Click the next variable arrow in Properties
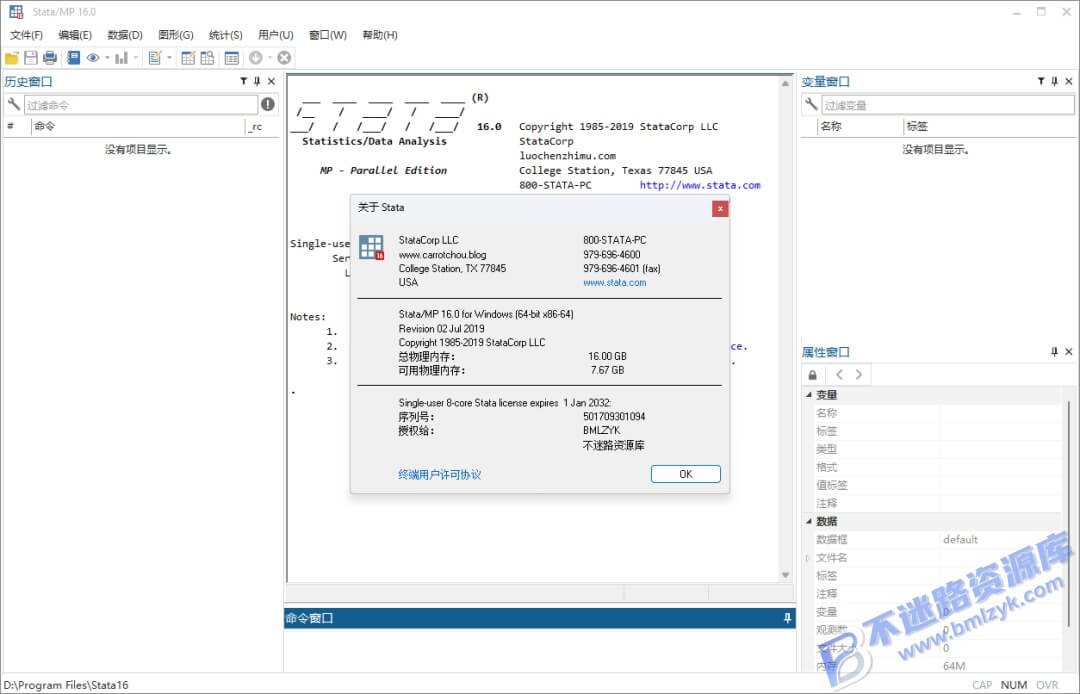 pos(858,375)
